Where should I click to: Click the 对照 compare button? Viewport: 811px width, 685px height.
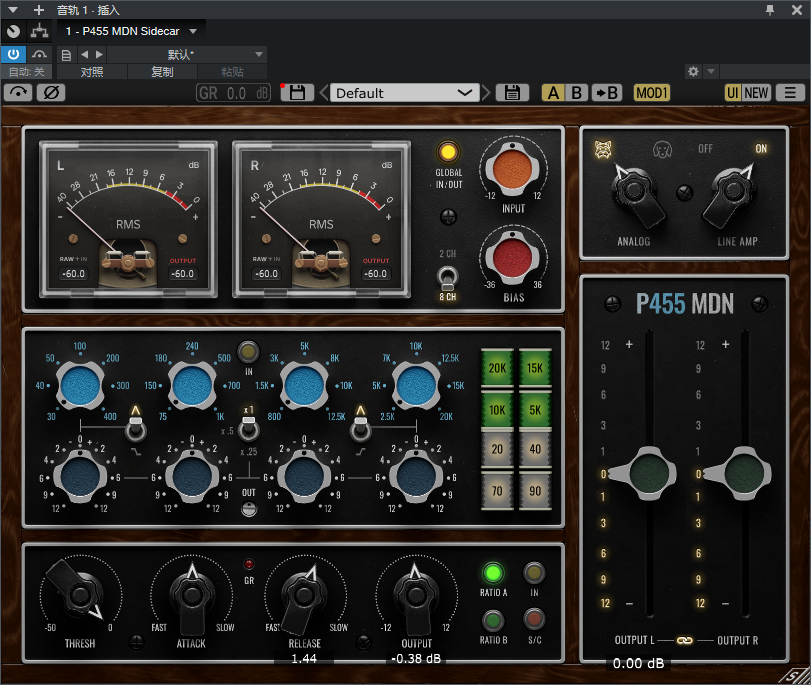click(92, 72)
